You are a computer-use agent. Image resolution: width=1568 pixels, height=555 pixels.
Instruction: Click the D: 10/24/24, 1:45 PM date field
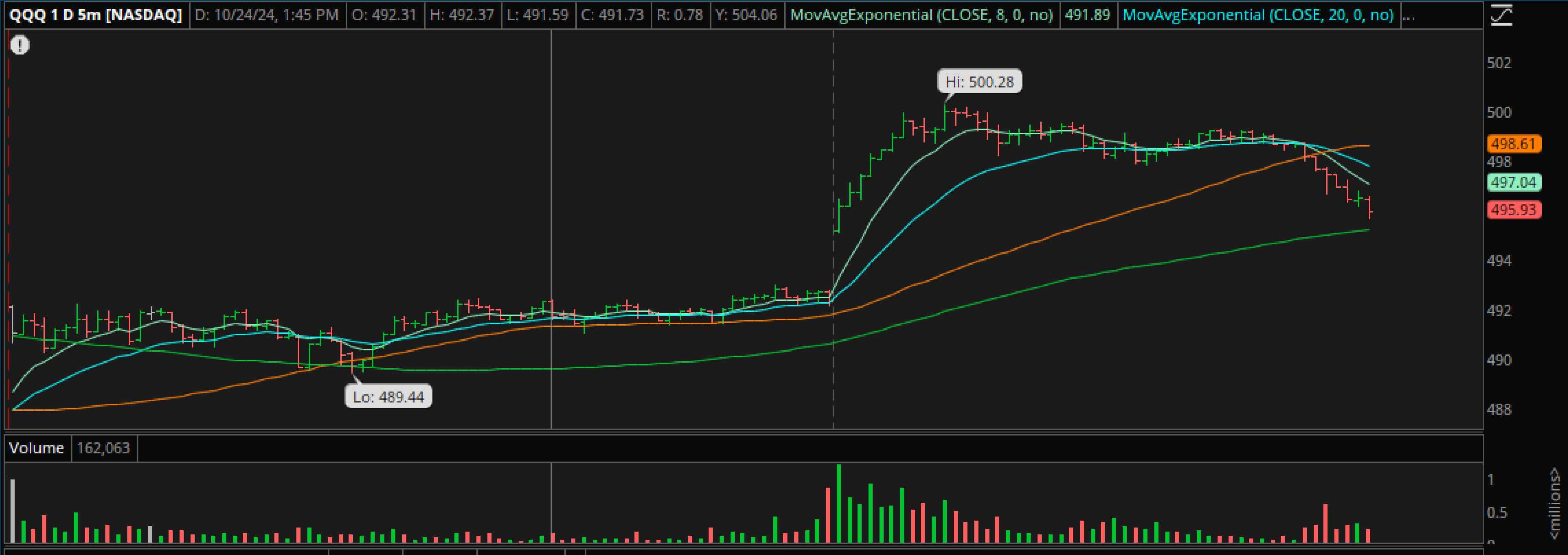click(267, 15)
